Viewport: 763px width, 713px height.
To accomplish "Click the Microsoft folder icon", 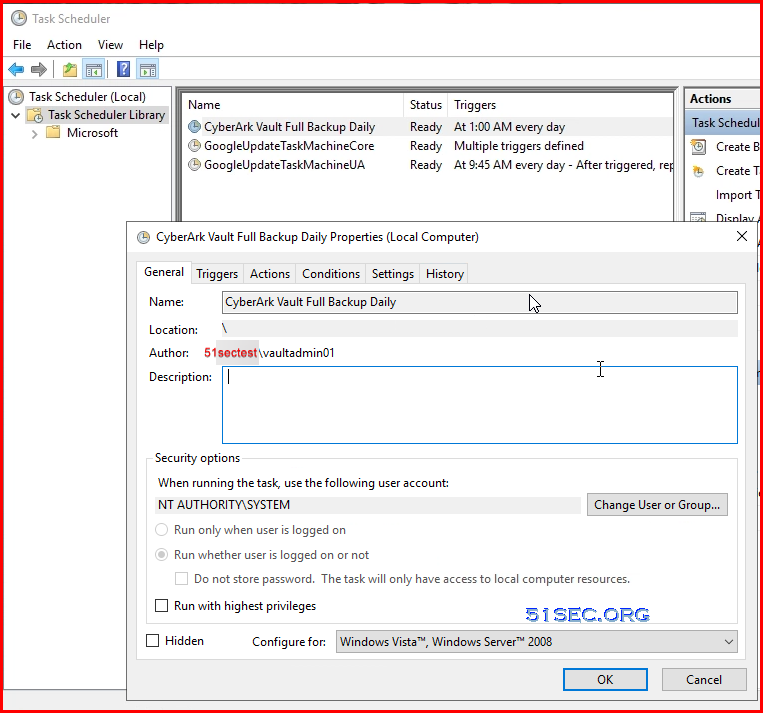I will pyautogui.click(x=53, y=132).
